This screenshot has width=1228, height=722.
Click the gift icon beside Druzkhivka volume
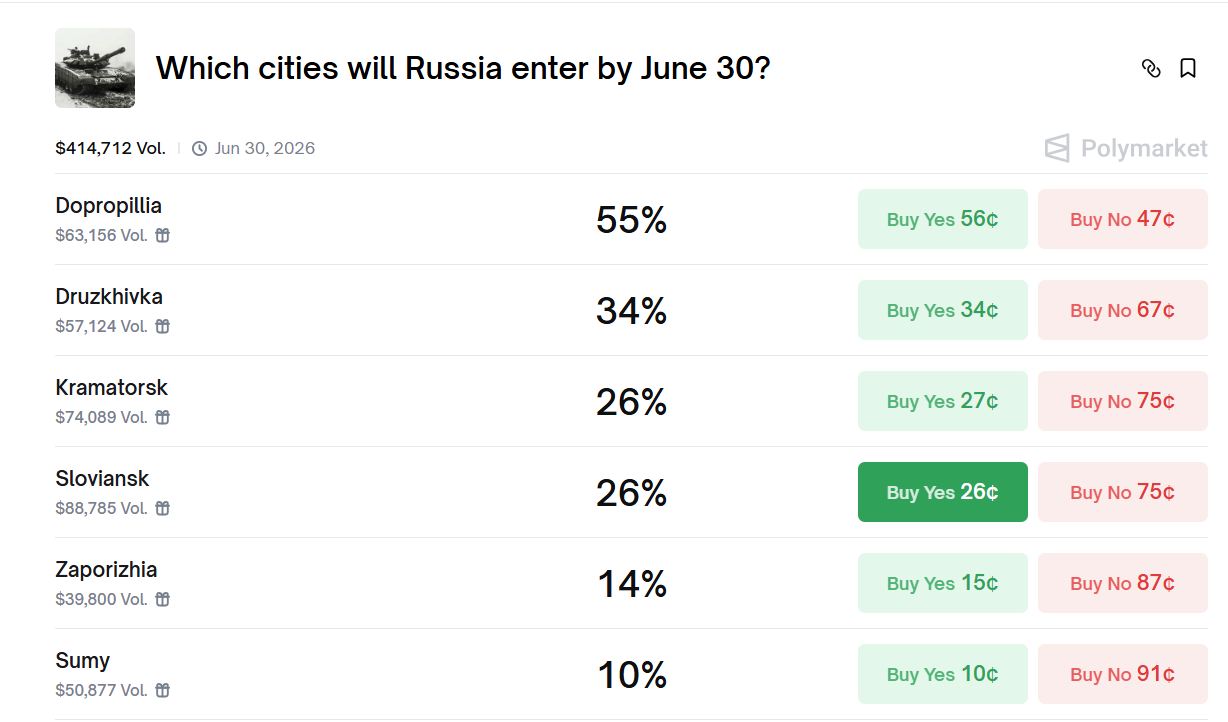click(162, 327)
